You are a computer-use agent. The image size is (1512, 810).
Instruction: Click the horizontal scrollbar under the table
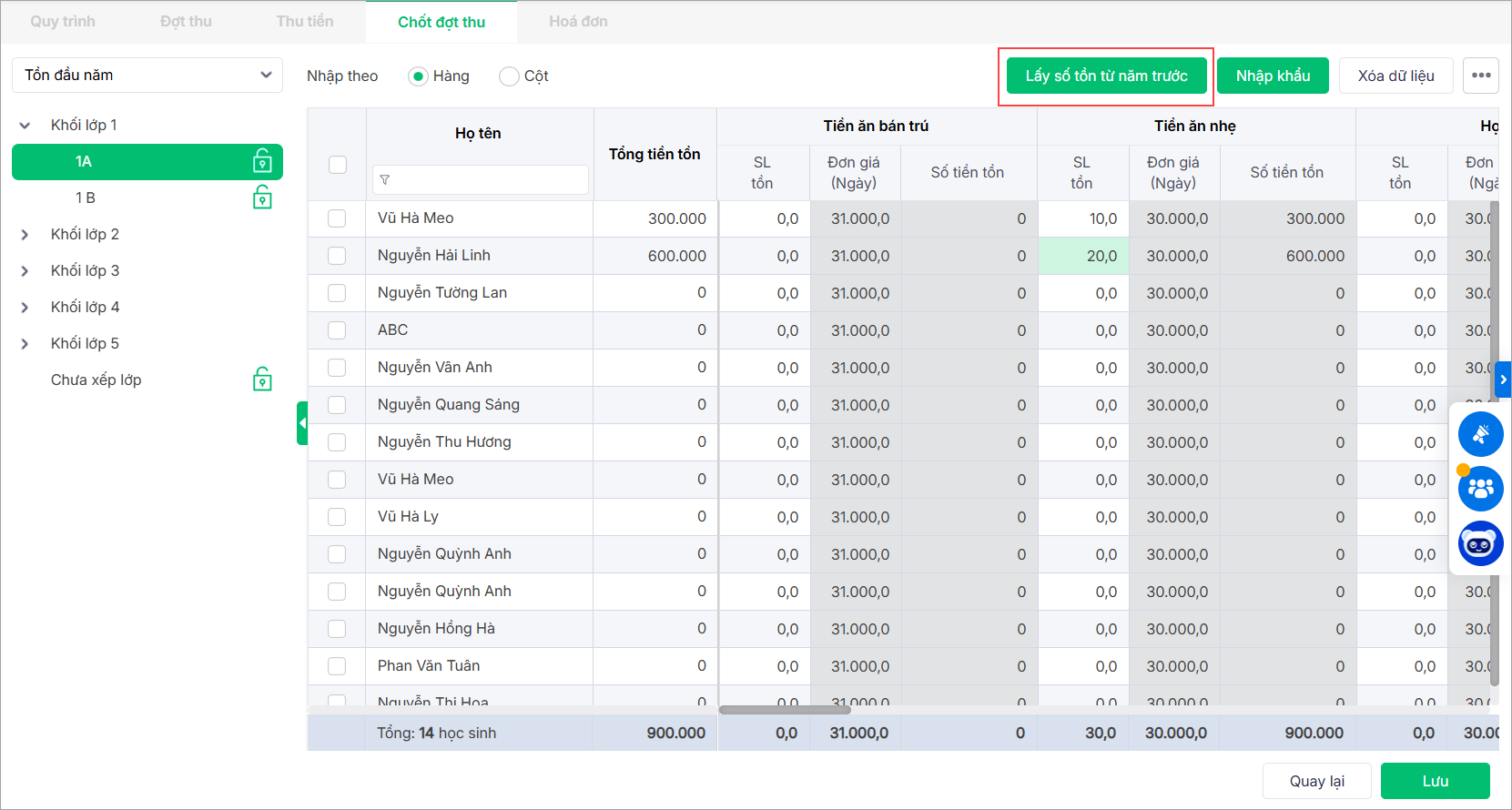pyautogui.click(x=786, y=710)
